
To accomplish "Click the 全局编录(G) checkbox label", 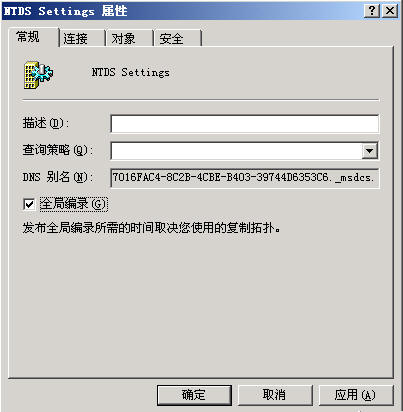I will pos(73,204).
